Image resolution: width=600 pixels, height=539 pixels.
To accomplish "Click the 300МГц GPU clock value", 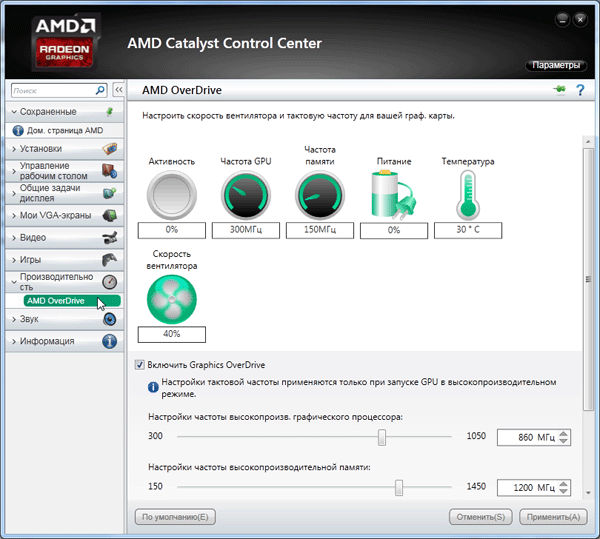I will (x=246, y=230).
